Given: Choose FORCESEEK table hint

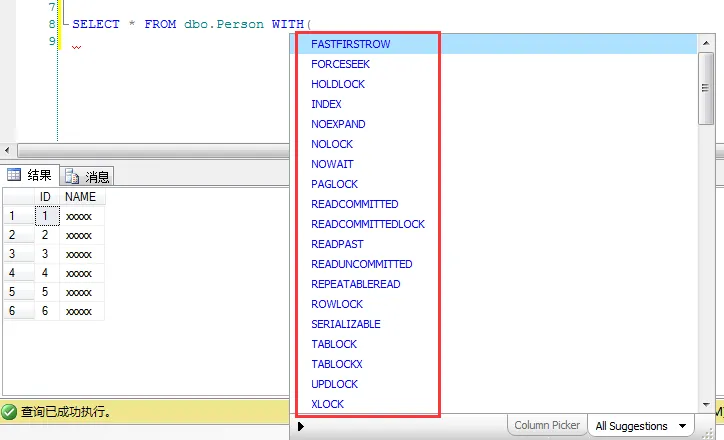Looking at the screenshot, I should pyautogui.click(x=340, y=64).
